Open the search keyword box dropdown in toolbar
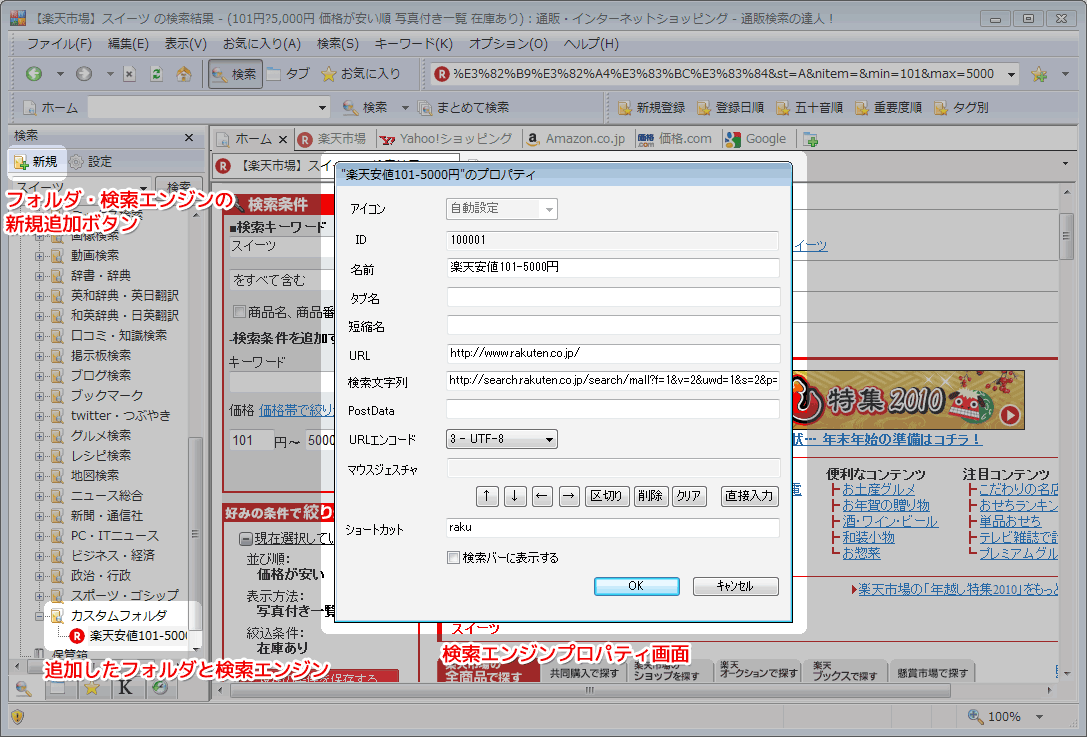The height and width of the screenshot is (737, 1087). (322, 108)
